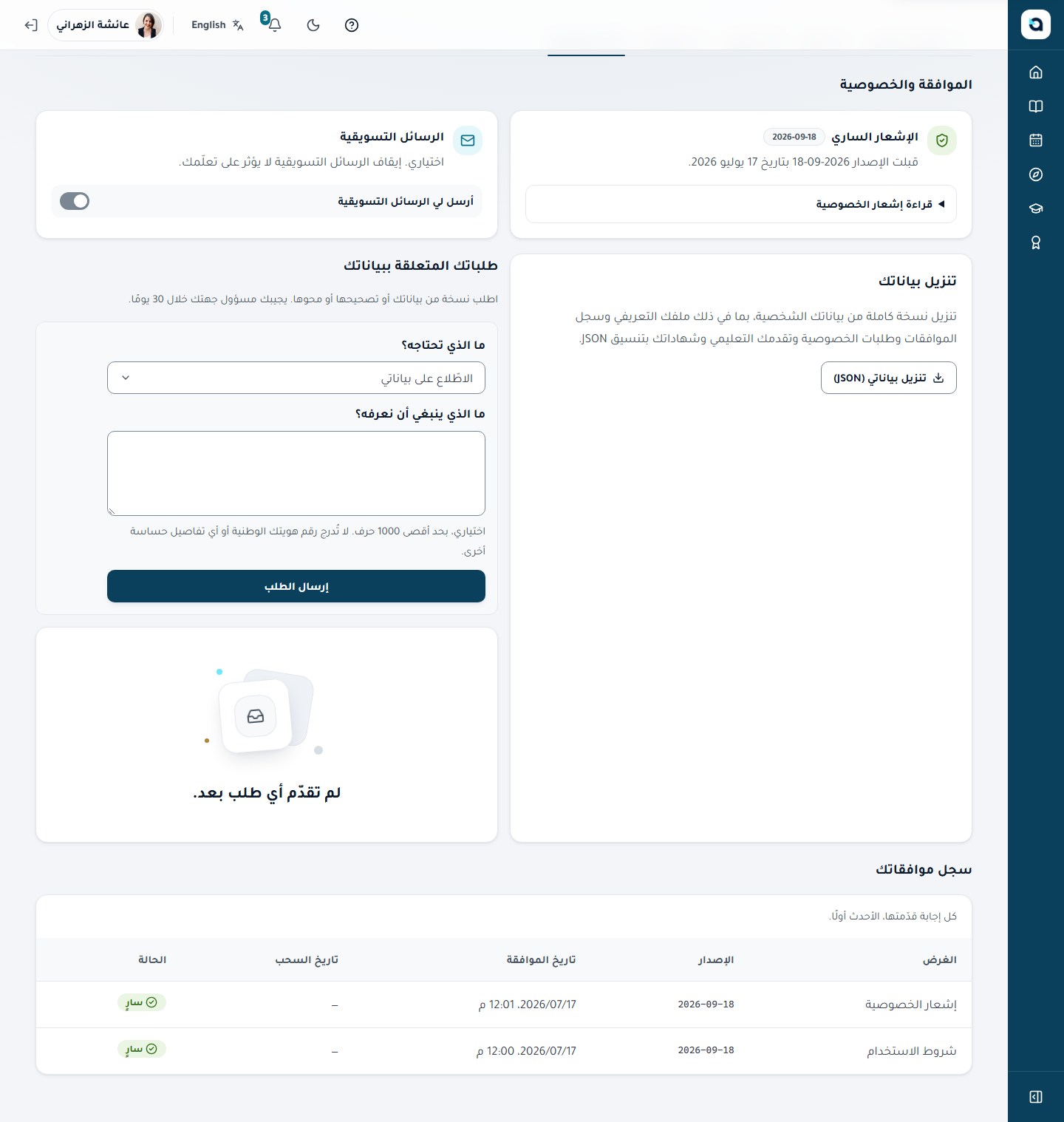This screenshot has height=1122, width=1064.
Task: Open the compass explore icon in sidebar
Action: (x=1036, y=174)
